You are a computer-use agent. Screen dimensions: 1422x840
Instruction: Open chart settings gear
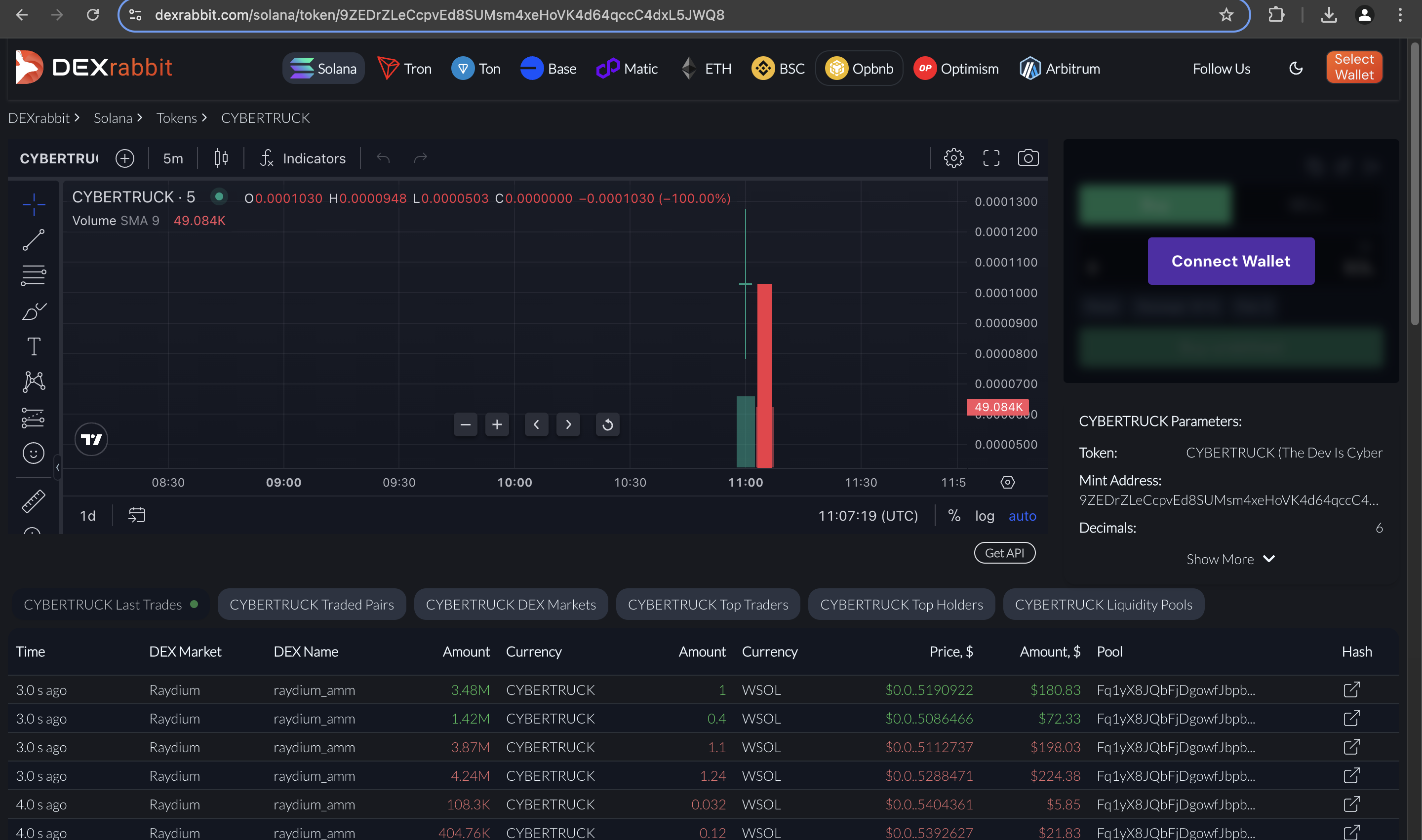953,158
